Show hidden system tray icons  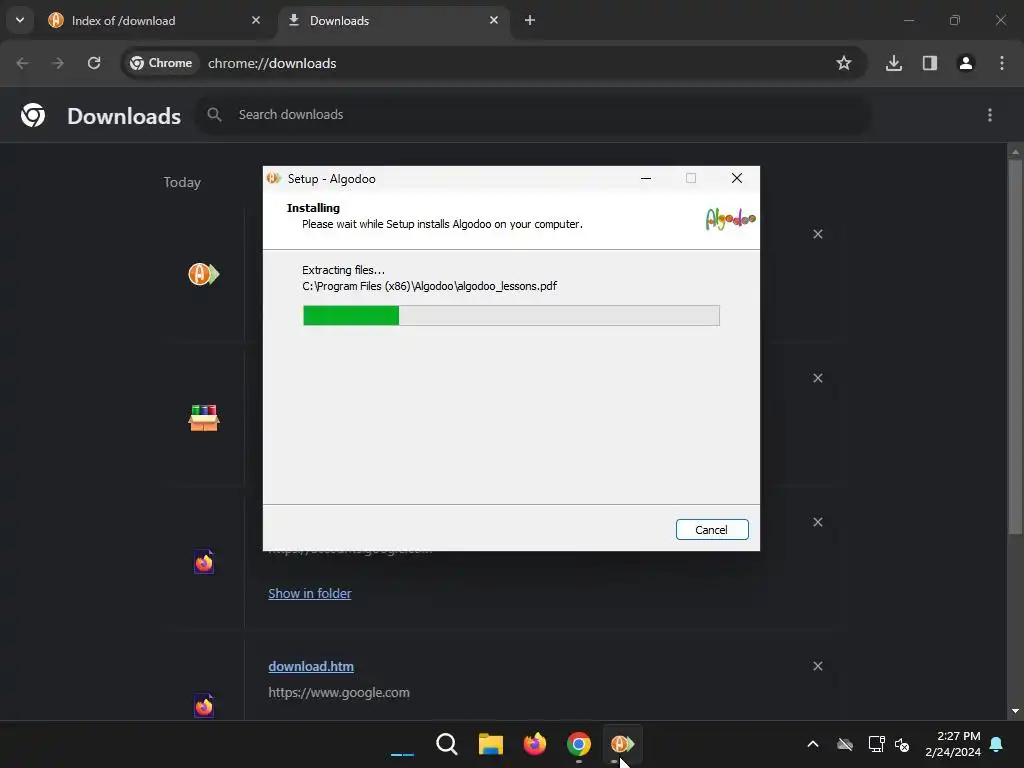pyautogui.click(x=813, y=744)
